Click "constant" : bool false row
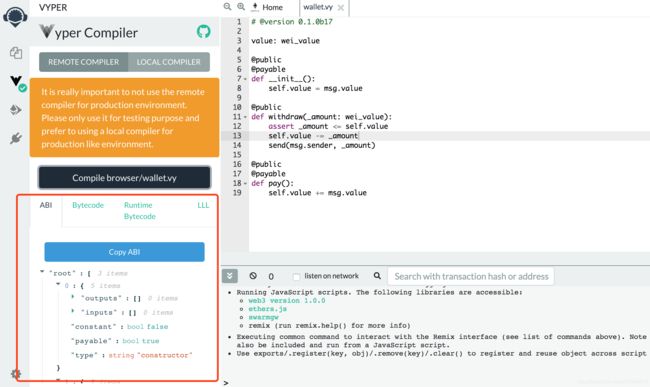The height and width of the screenshot is (387, 650). pos(120,327)
